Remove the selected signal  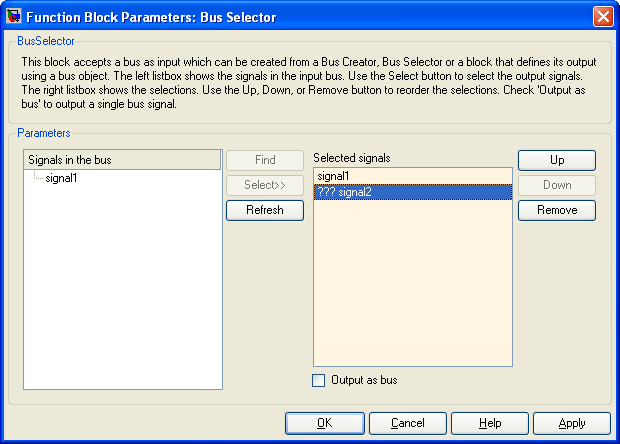(x=557, y=210)
